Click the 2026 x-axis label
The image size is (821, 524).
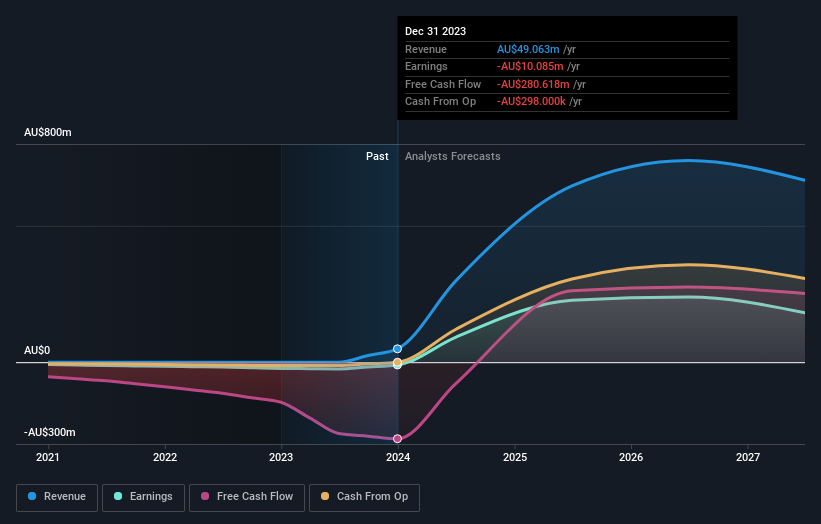coord(631,457)
